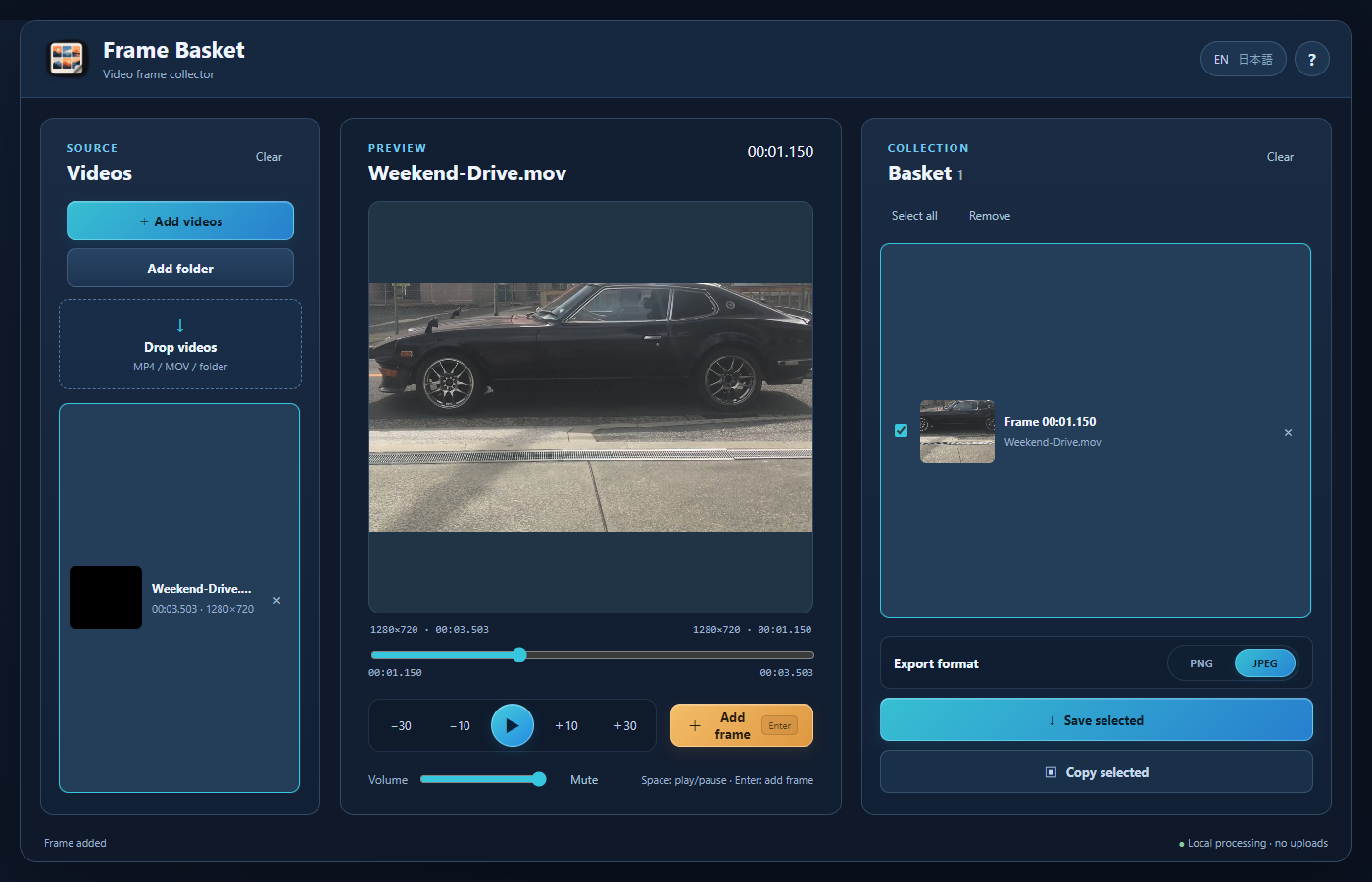1372x882 pixels.
Task: Click Add videos button
Action: (x=180, y=220)
